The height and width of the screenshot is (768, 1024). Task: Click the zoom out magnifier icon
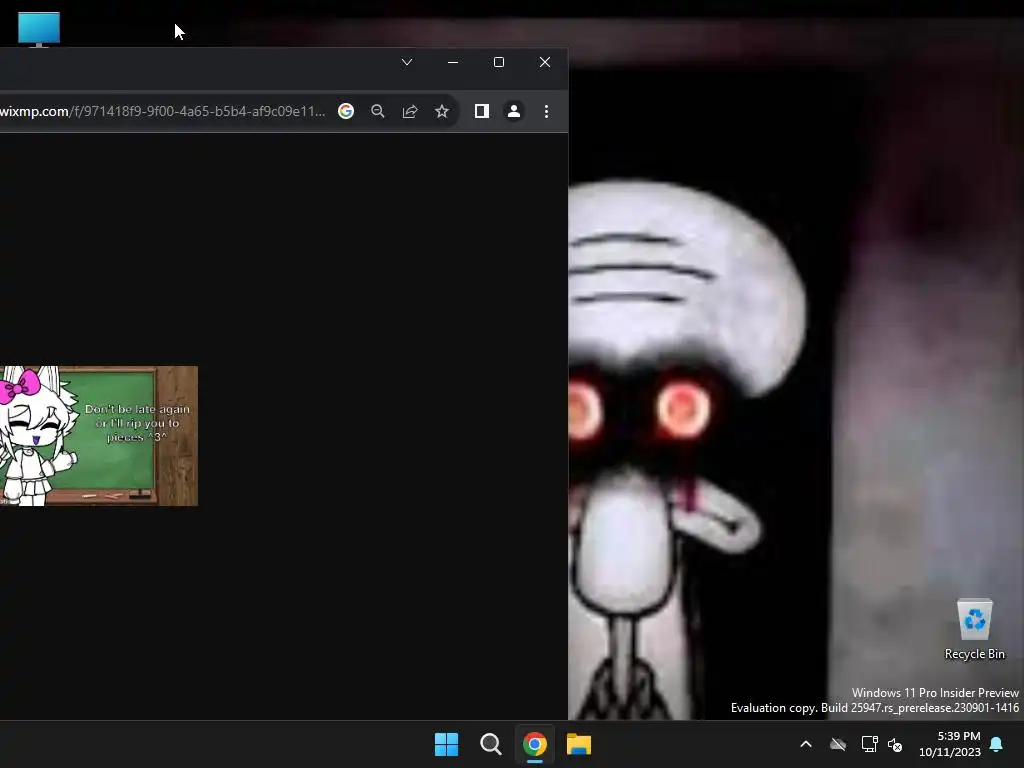tap(377, 111)
